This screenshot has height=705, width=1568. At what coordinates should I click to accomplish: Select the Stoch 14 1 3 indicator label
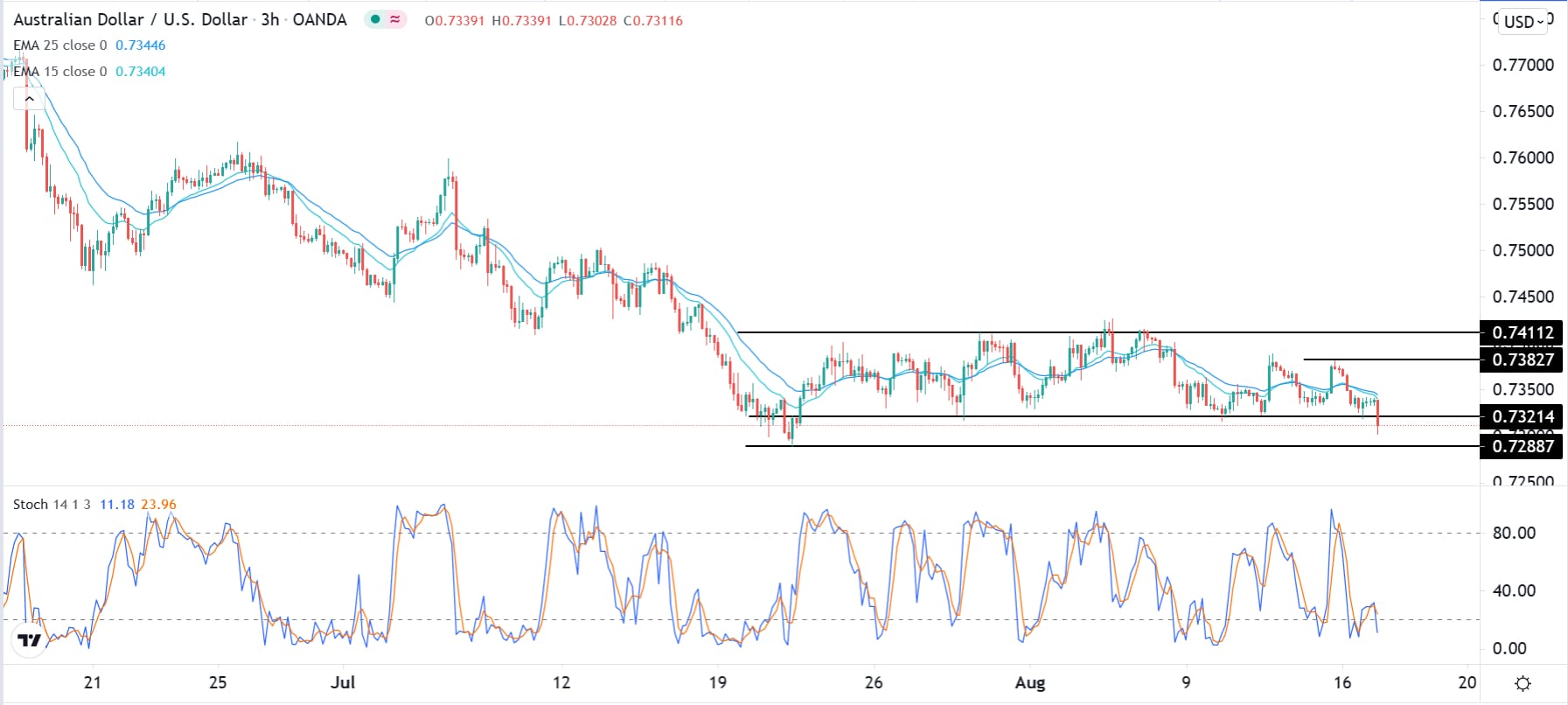52,505
